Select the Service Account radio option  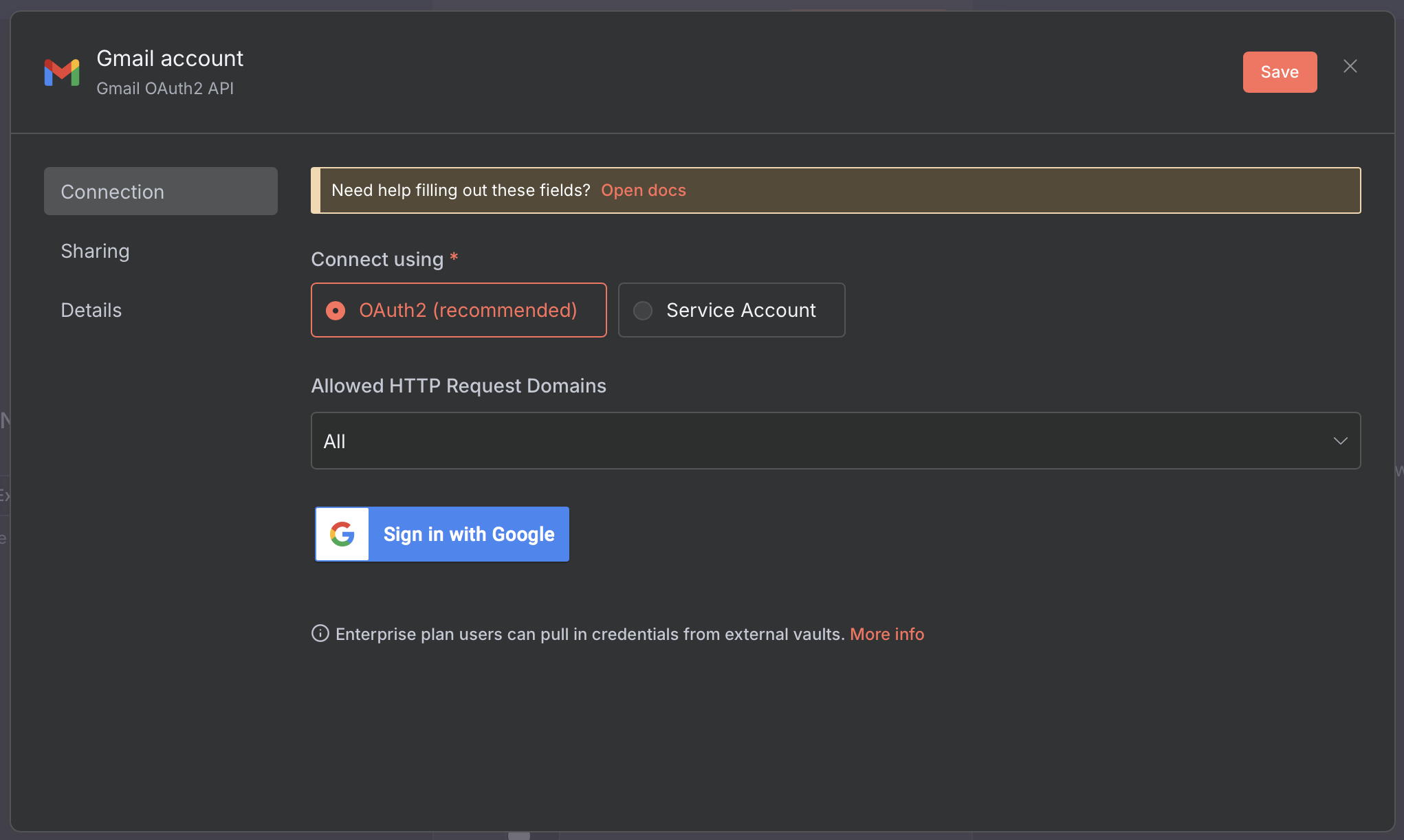732,310
